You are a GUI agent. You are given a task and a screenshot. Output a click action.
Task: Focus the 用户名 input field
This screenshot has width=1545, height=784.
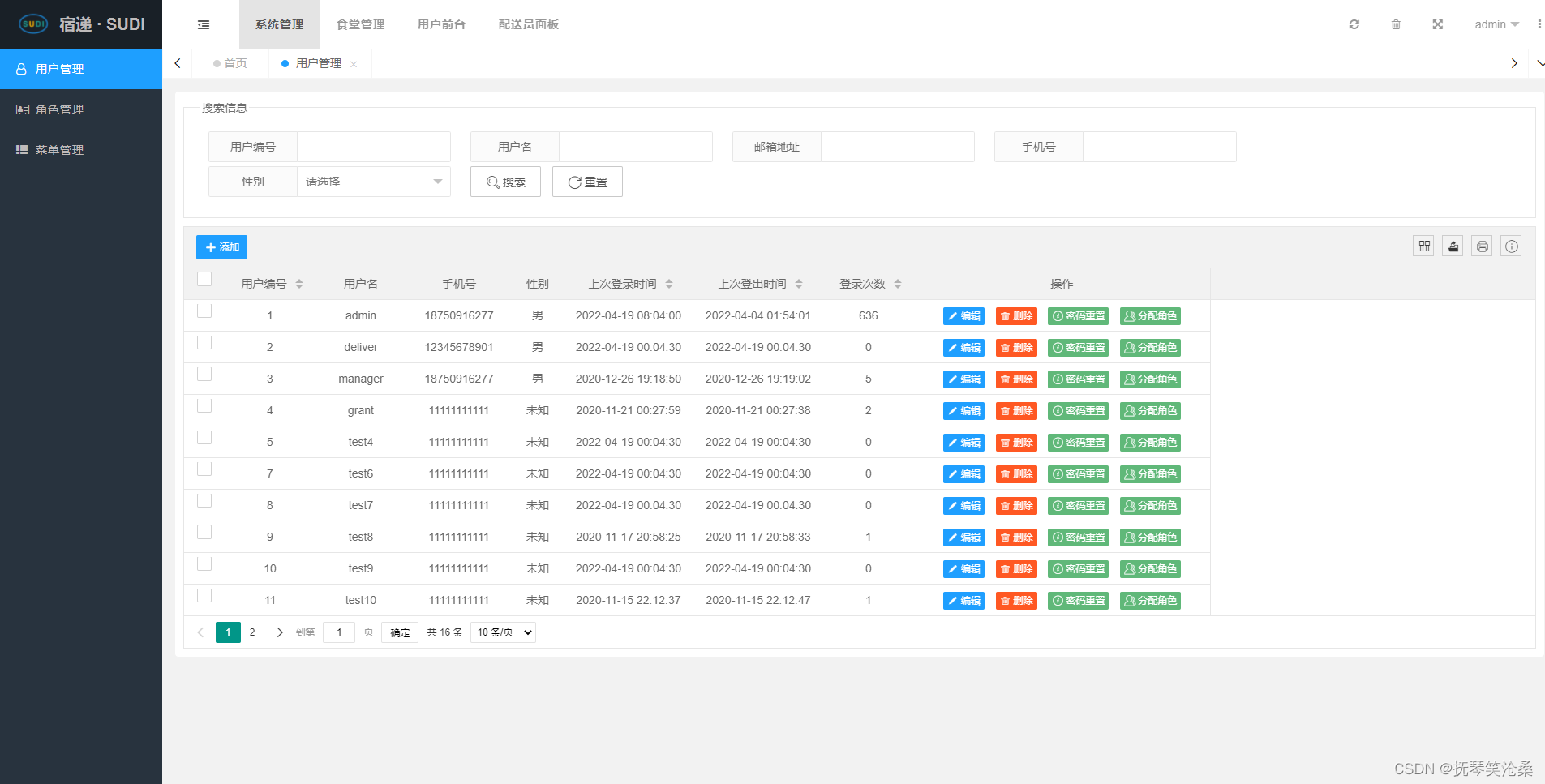[x=636, y=147]
